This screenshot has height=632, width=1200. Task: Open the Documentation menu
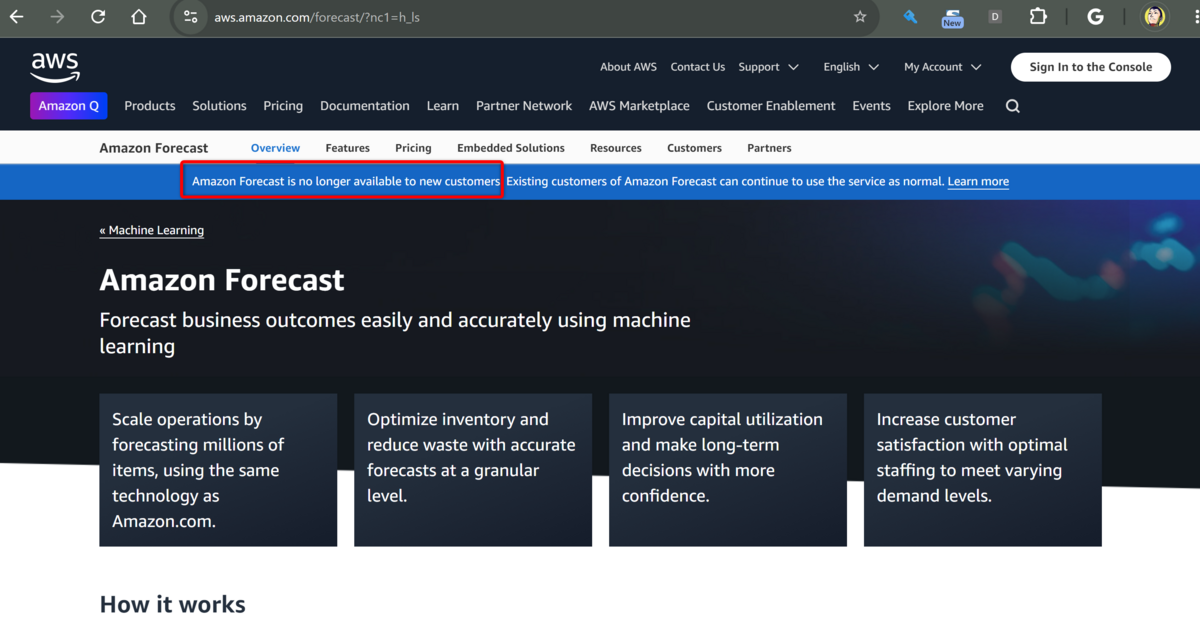(365, 106)
